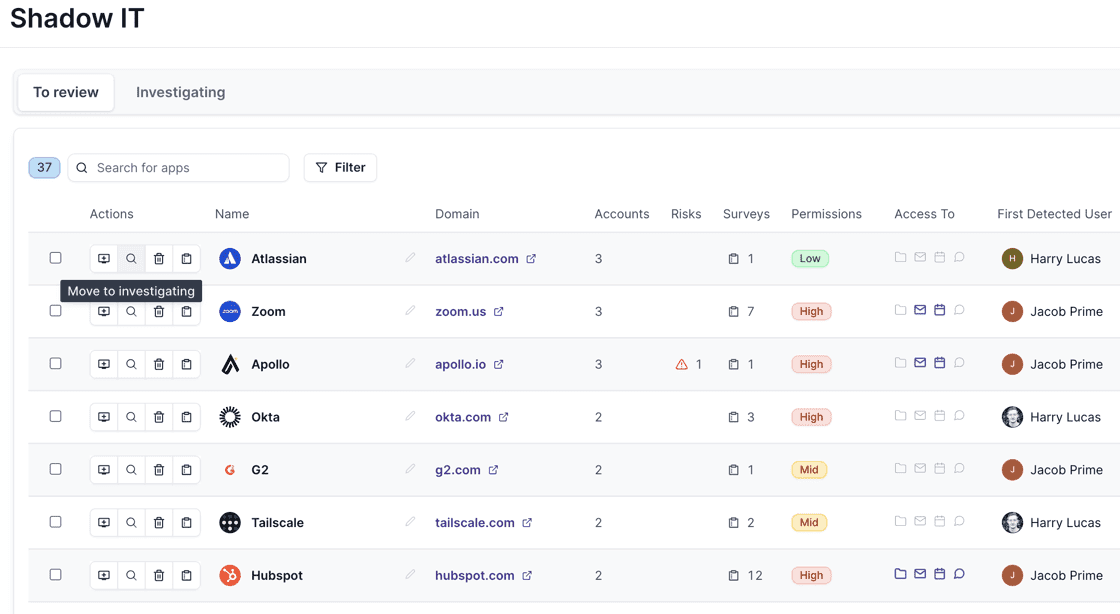This screenshot has width=1120, height=614.
Task: Click trash icon in Okta row
Action: click(x=159, y=417)
